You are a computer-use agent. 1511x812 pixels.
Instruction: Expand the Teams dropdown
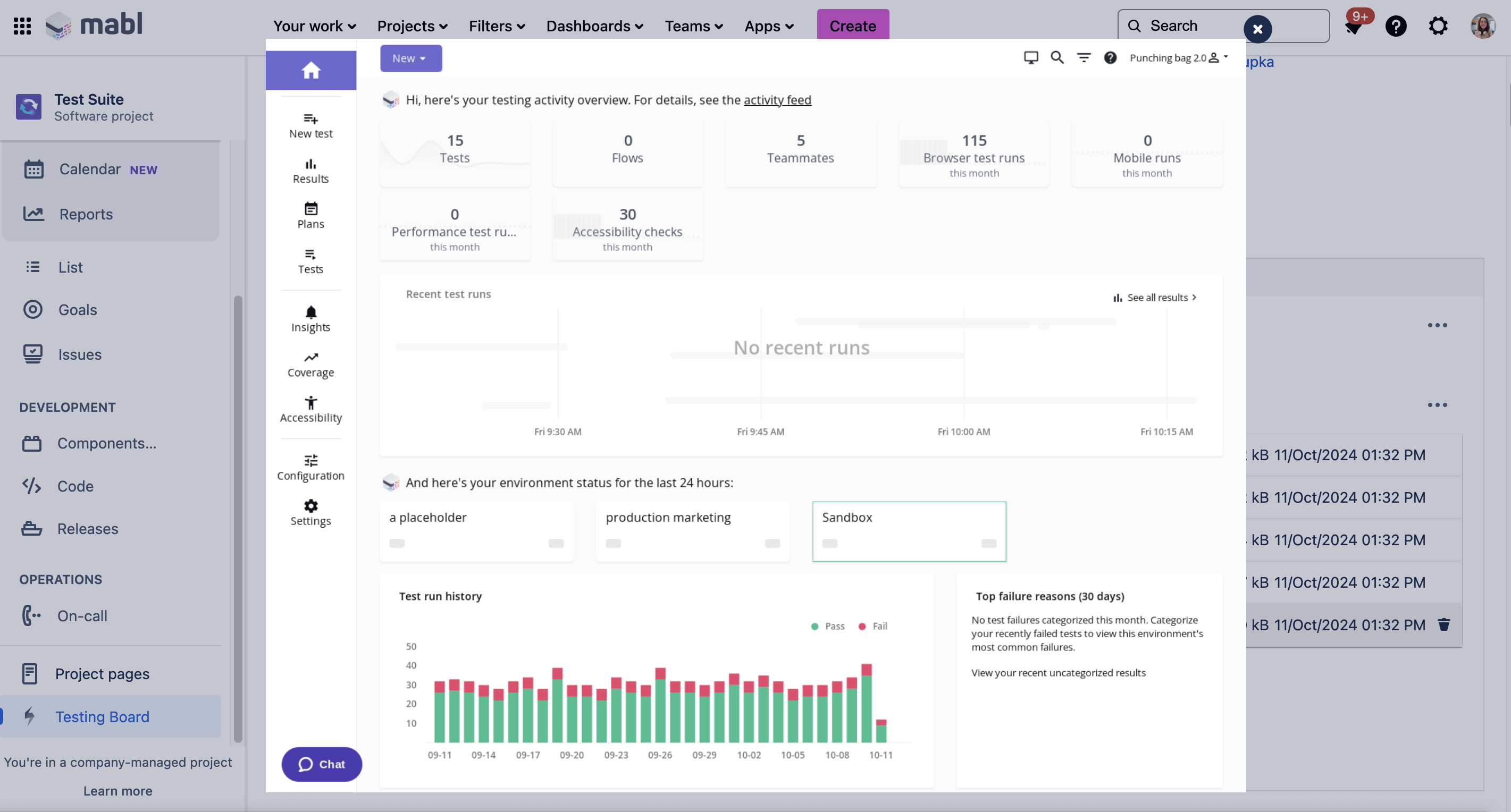(694, 26)
